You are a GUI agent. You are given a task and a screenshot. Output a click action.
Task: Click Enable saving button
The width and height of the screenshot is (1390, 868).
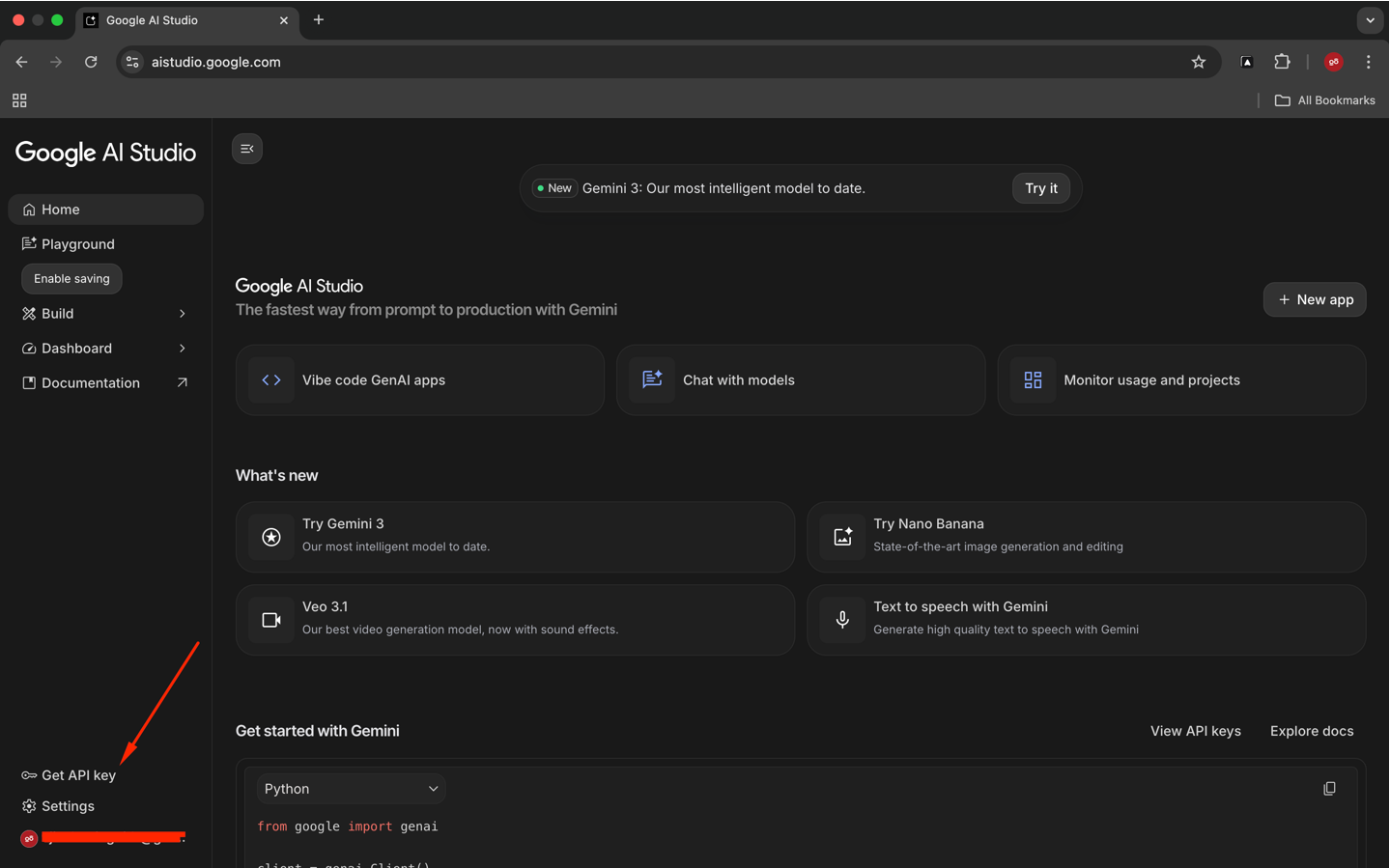pos(71,279)
